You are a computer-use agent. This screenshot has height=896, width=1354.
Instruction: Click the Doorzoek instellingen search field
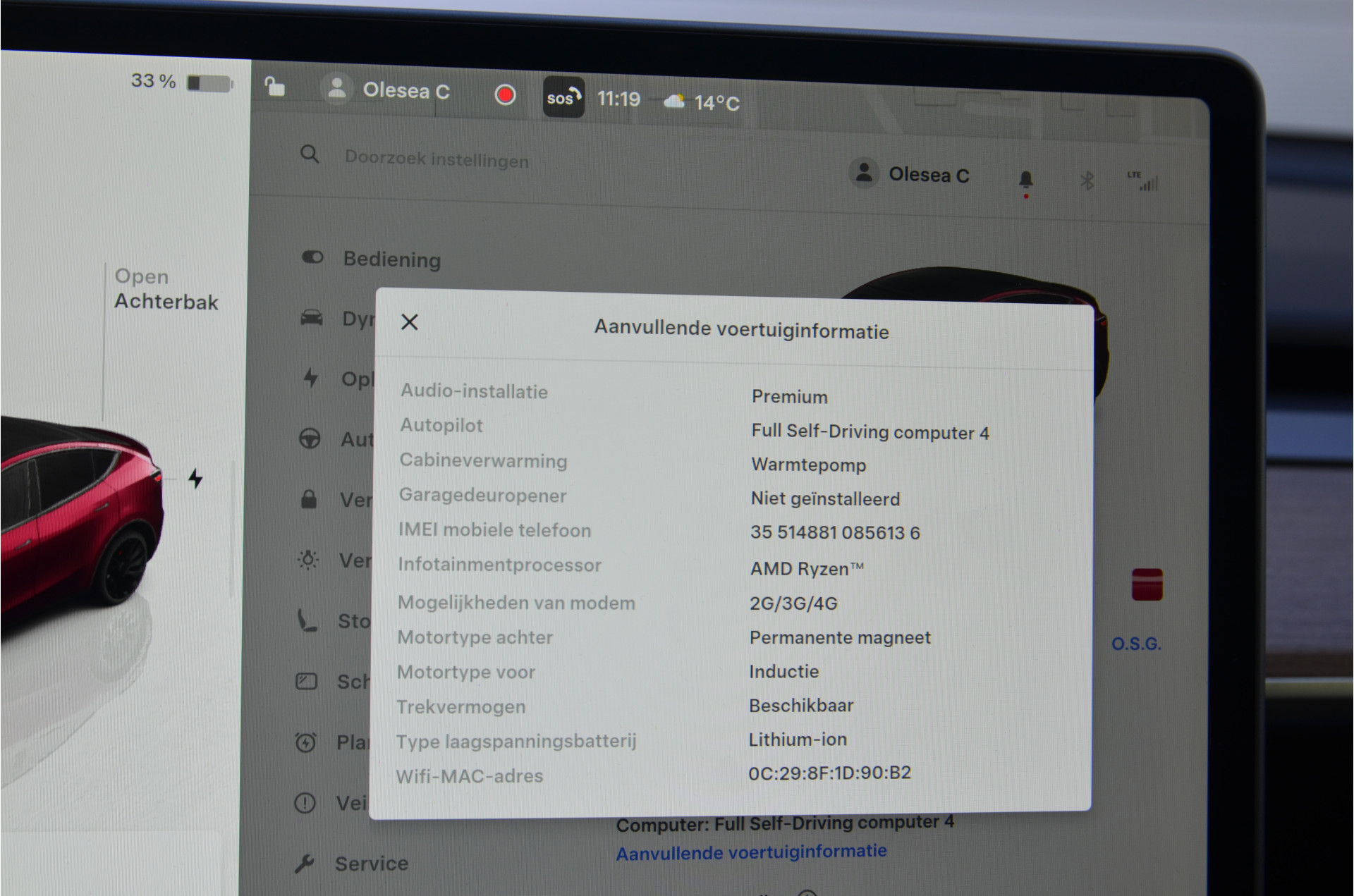437,159
